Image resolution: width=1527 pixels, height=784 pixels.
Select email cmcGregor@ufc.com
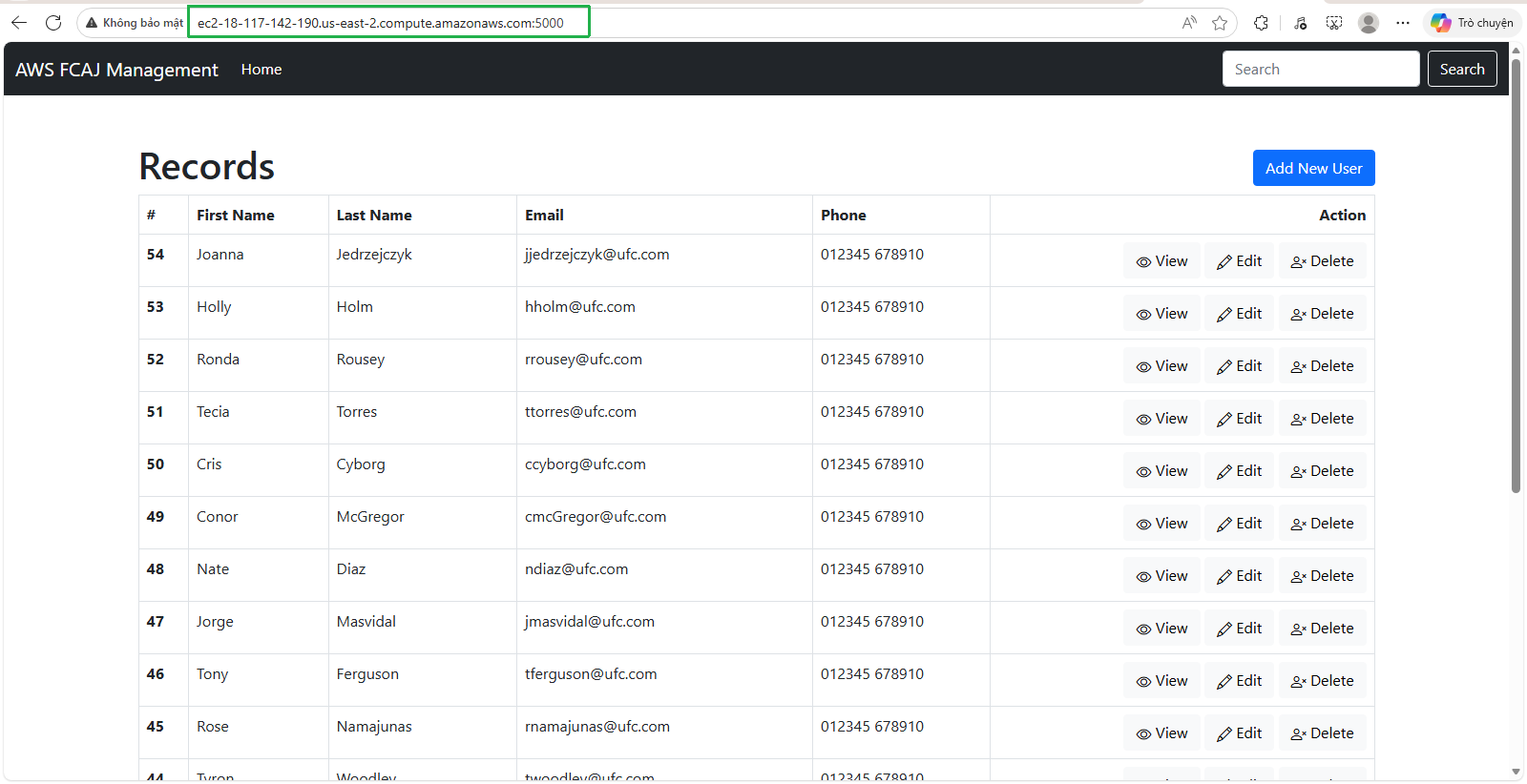[596, 517]
